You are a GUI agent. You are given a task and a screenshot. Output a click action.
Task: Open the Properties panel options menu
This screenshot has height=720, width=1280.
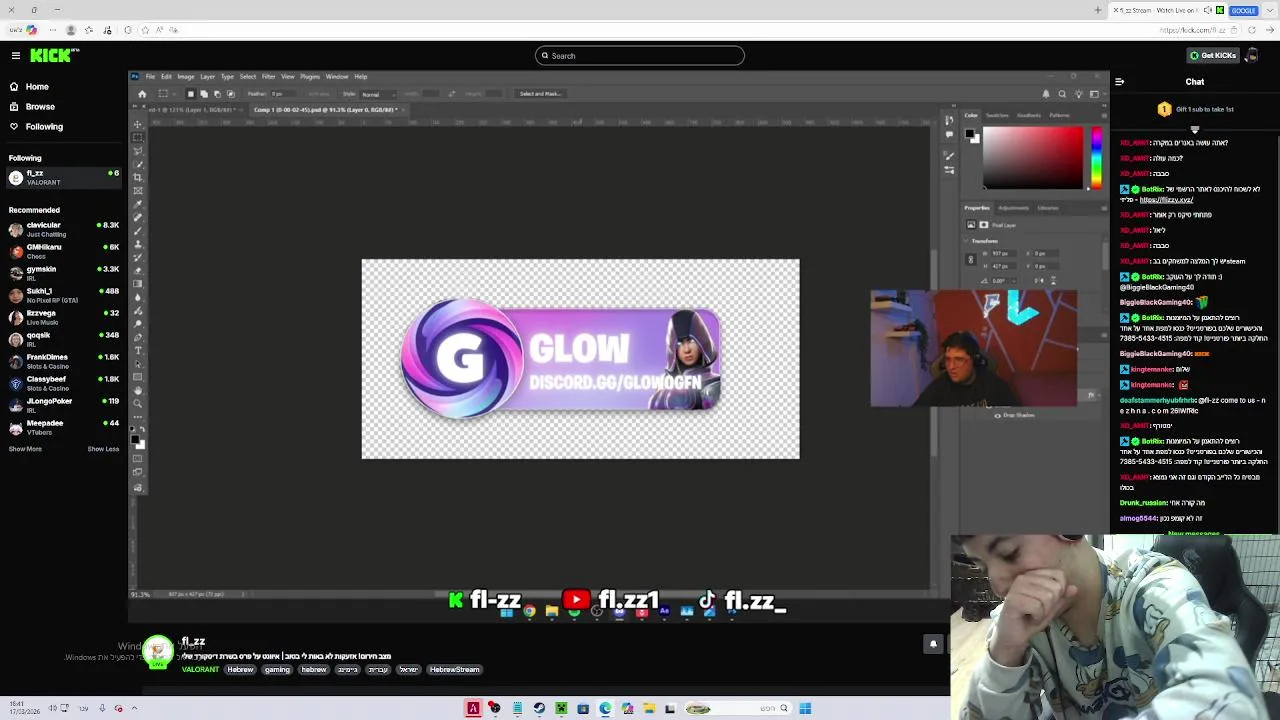1103,208
